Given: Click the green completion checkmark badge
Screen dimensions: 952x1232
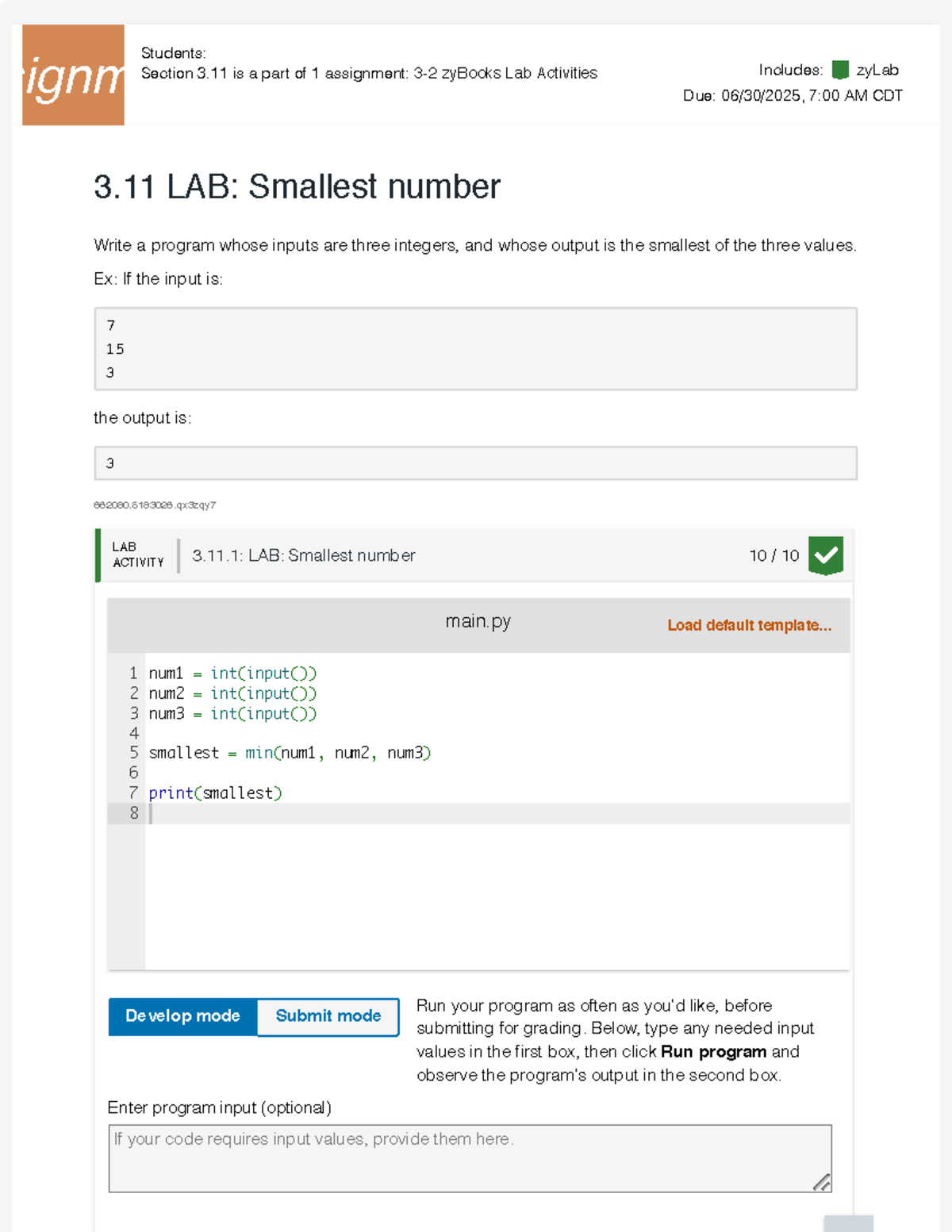Looking at the screenshot, I should 826,555.
